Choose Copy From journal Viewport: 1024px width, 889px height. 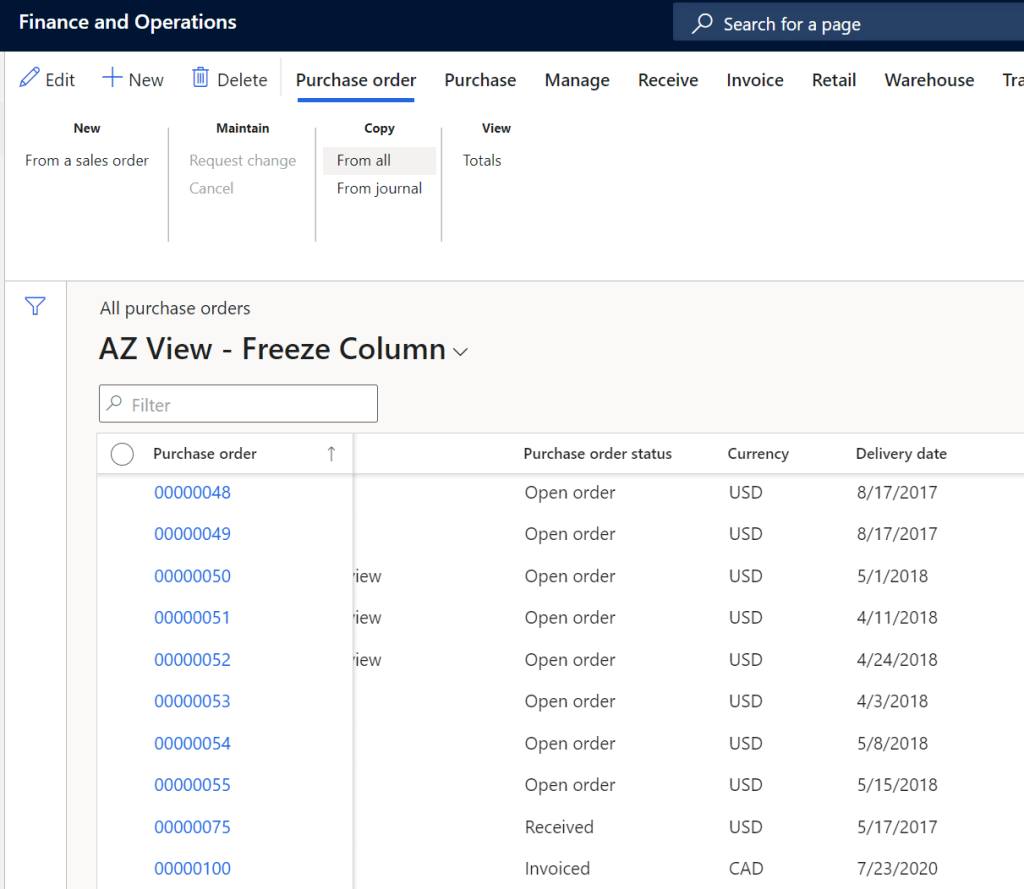pyautogui.click(x=379, y=188)
